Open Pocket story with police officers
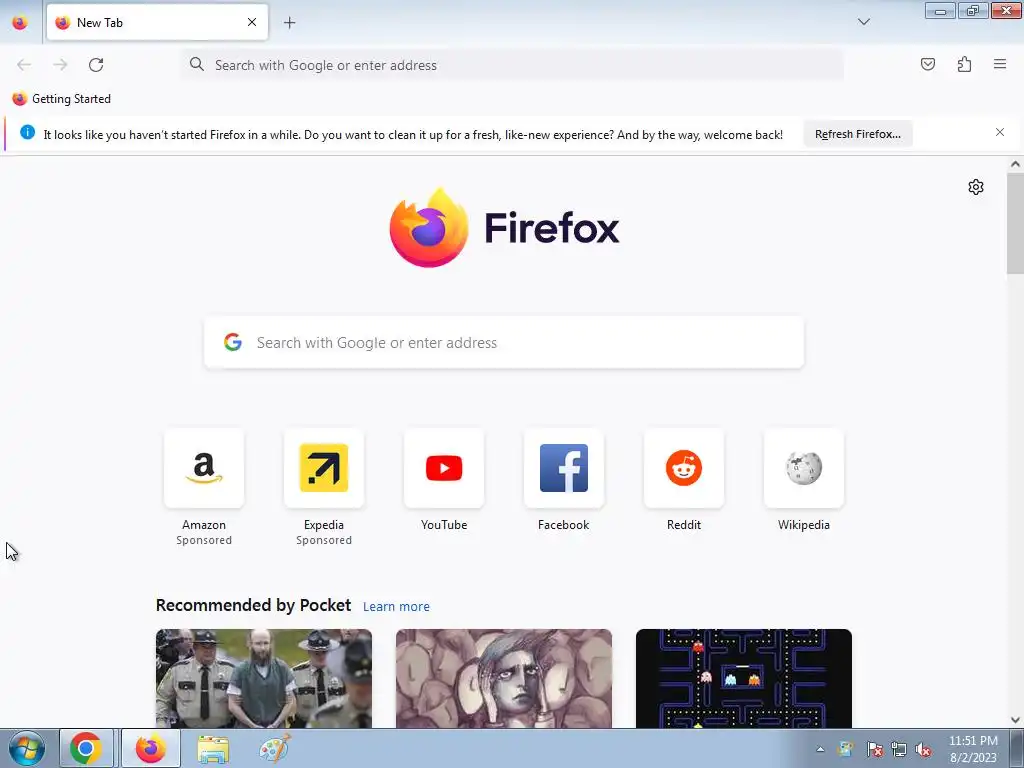The image size is (1024, 768). (x=264, y=678)
